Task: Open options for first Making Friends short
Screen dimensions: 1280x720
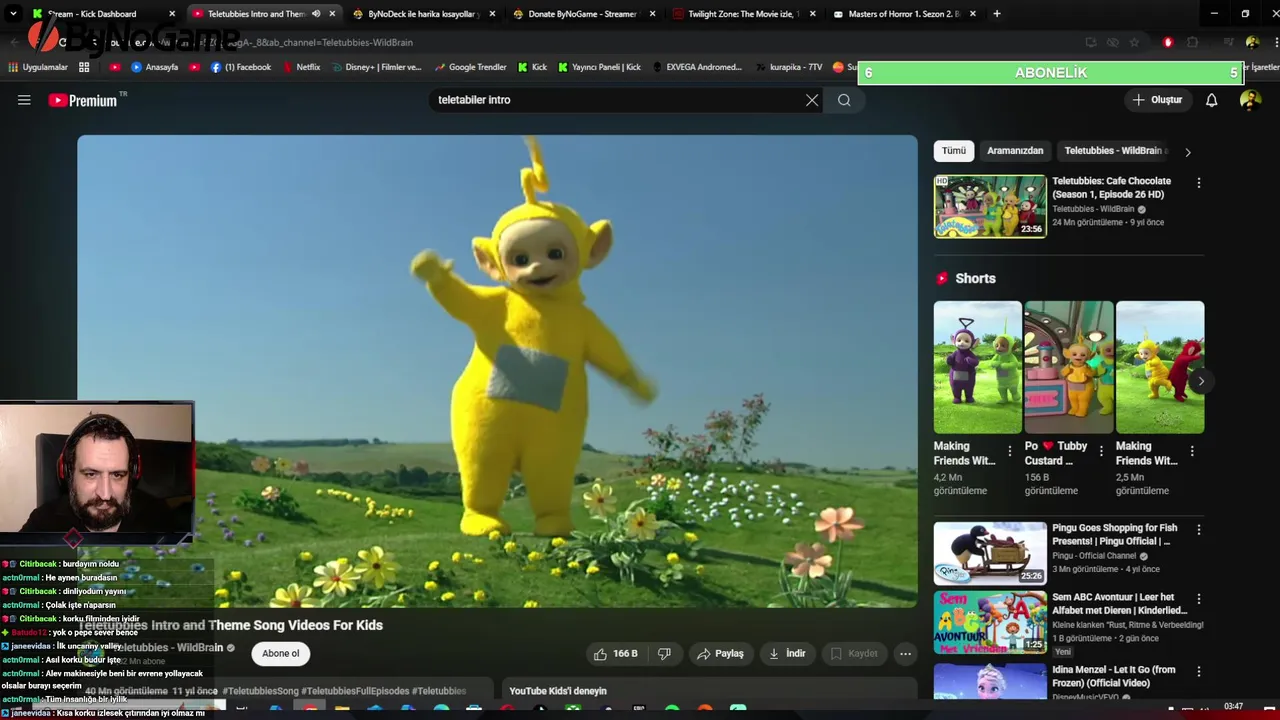Action: pyautogui.click(x=1009, y=452)
